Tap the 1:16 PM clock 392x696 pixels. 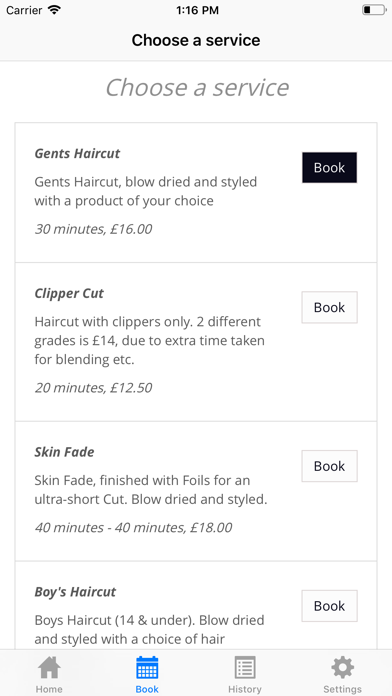(x=197, y=10)
